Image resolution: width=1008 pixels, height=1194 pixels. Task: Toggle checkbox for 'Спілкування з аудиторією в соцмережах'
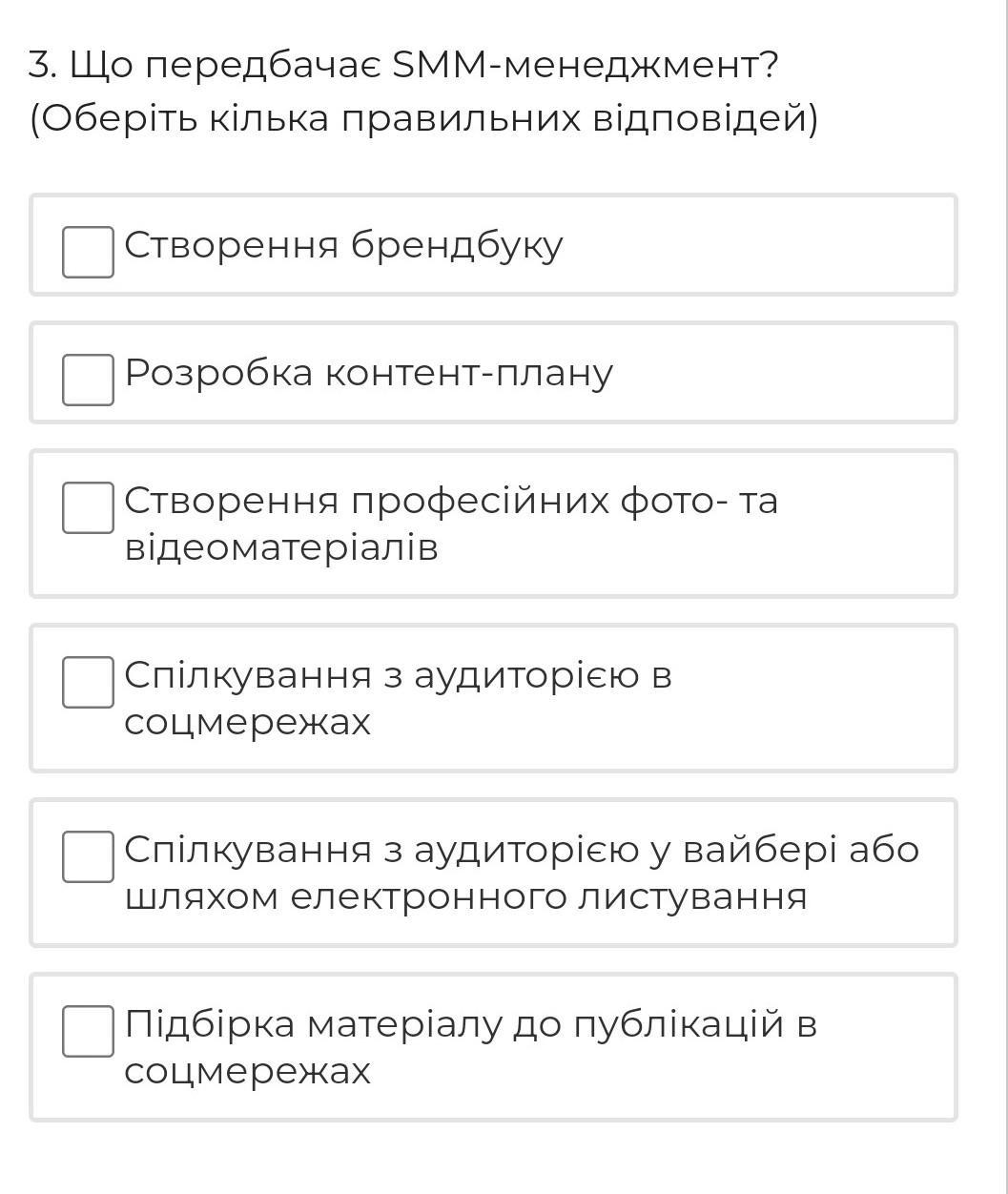(x=88, y=682)
